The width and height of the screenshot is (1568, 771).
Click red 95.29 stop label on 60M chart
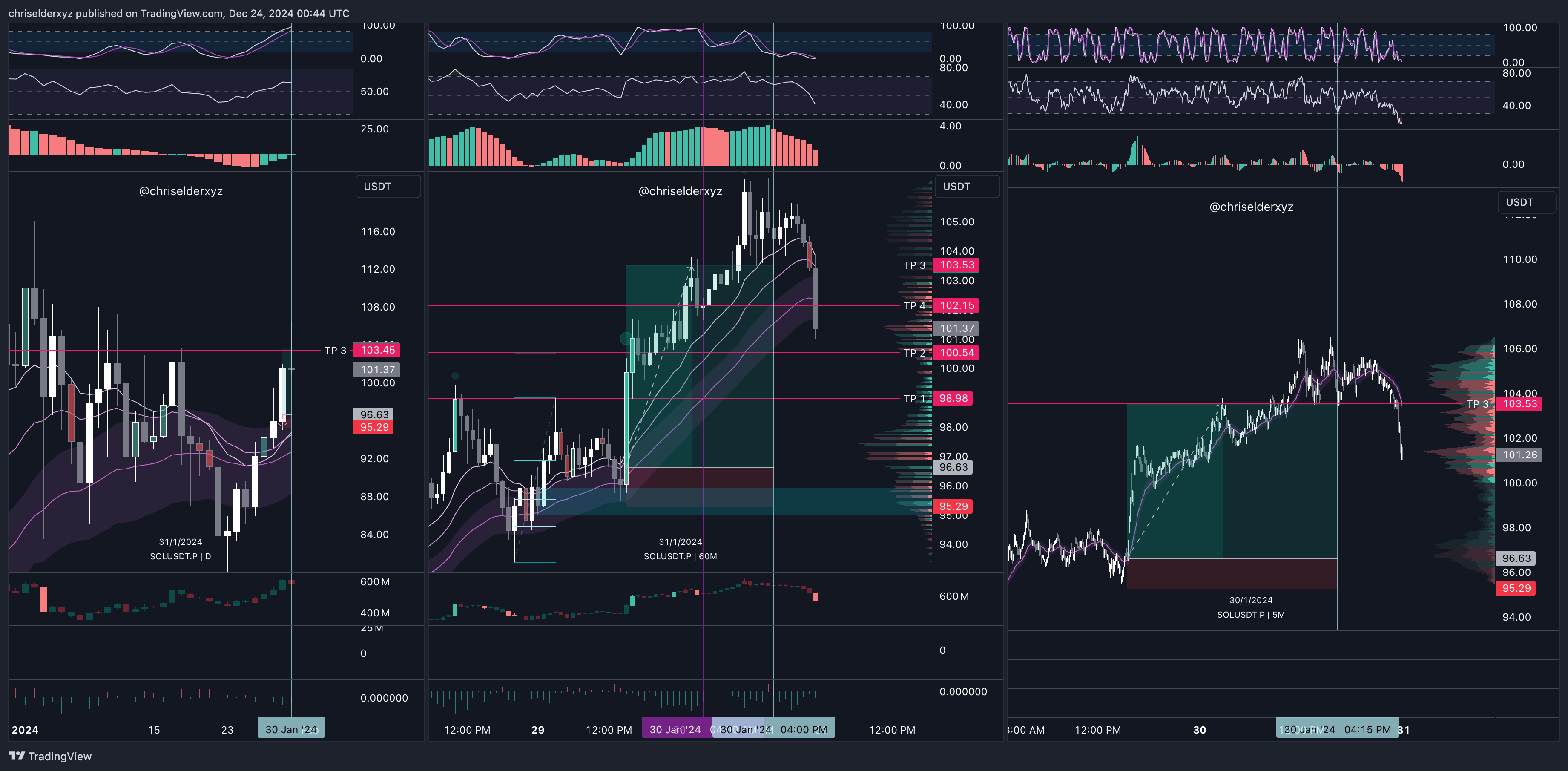(953, 507)
